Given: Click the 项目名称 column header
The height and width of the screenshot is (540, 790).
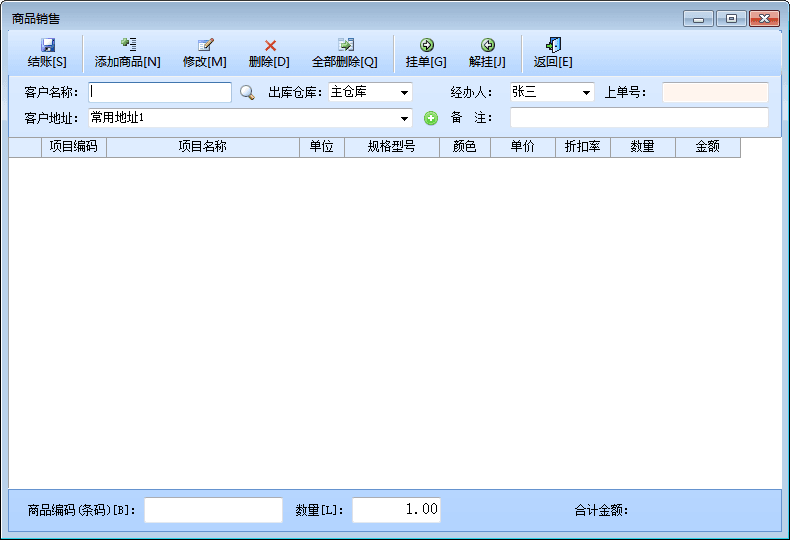Looking at the screenshot, I should (202, 147).
